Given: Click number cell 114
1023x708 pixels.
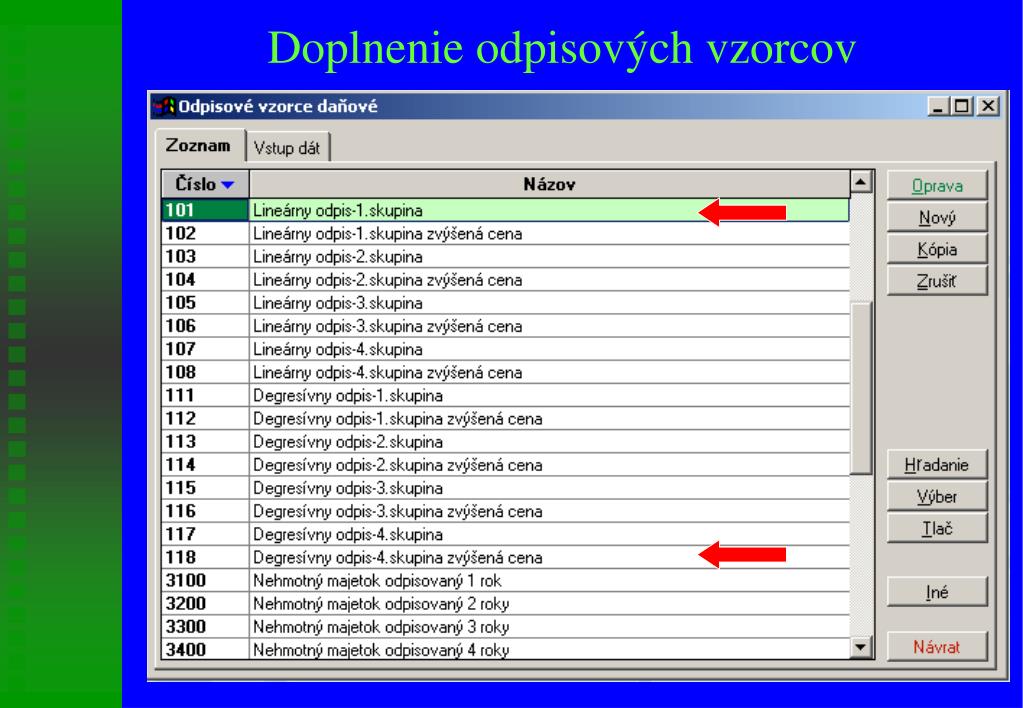Looking at the screenshot, I should pos(205,465).
